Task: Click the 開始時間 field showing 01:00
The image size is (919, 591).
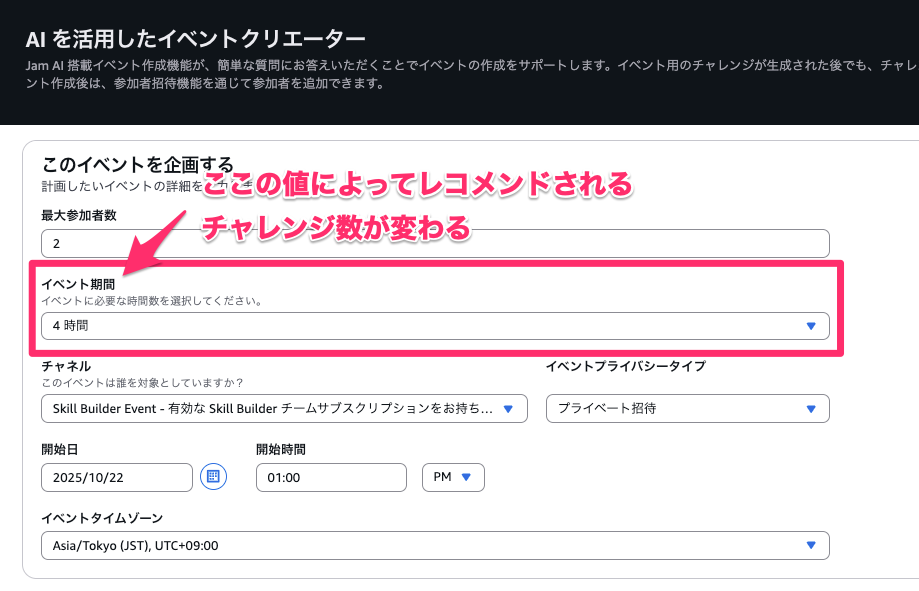Action: (x=331, y=478)
